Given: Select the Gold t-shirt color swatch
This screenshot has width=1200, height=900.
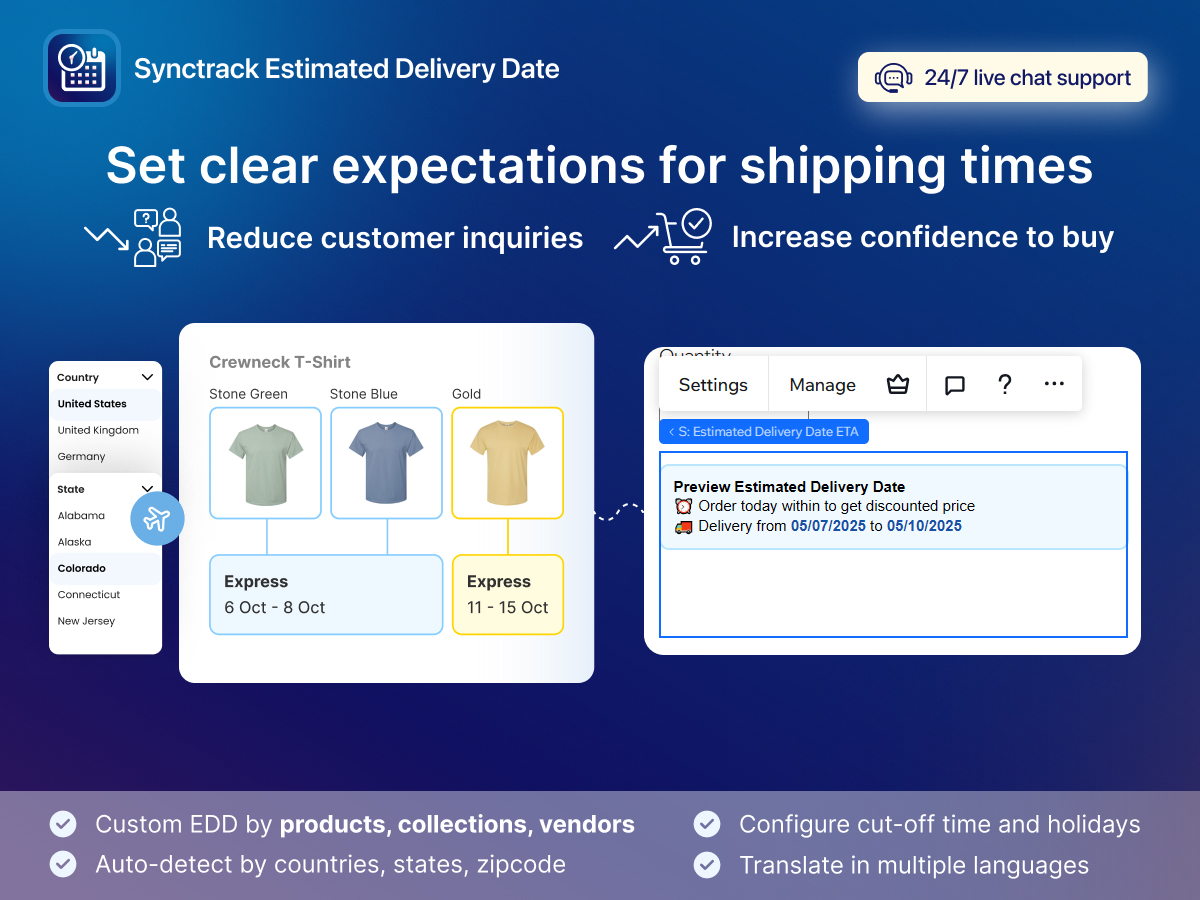Looking at the screenshot, I should click(x=508, y=463).
